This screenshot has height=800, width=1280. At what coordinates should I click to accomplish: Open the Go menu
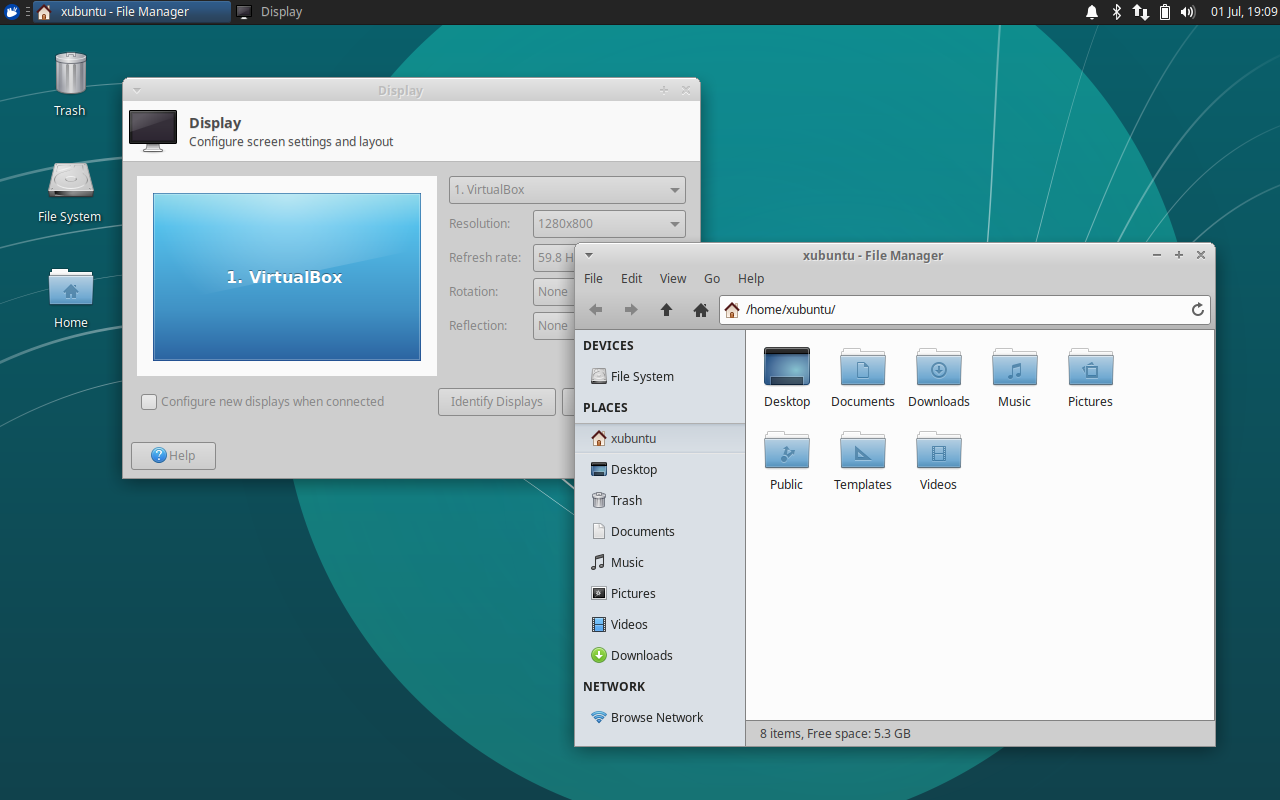(711, 278)
